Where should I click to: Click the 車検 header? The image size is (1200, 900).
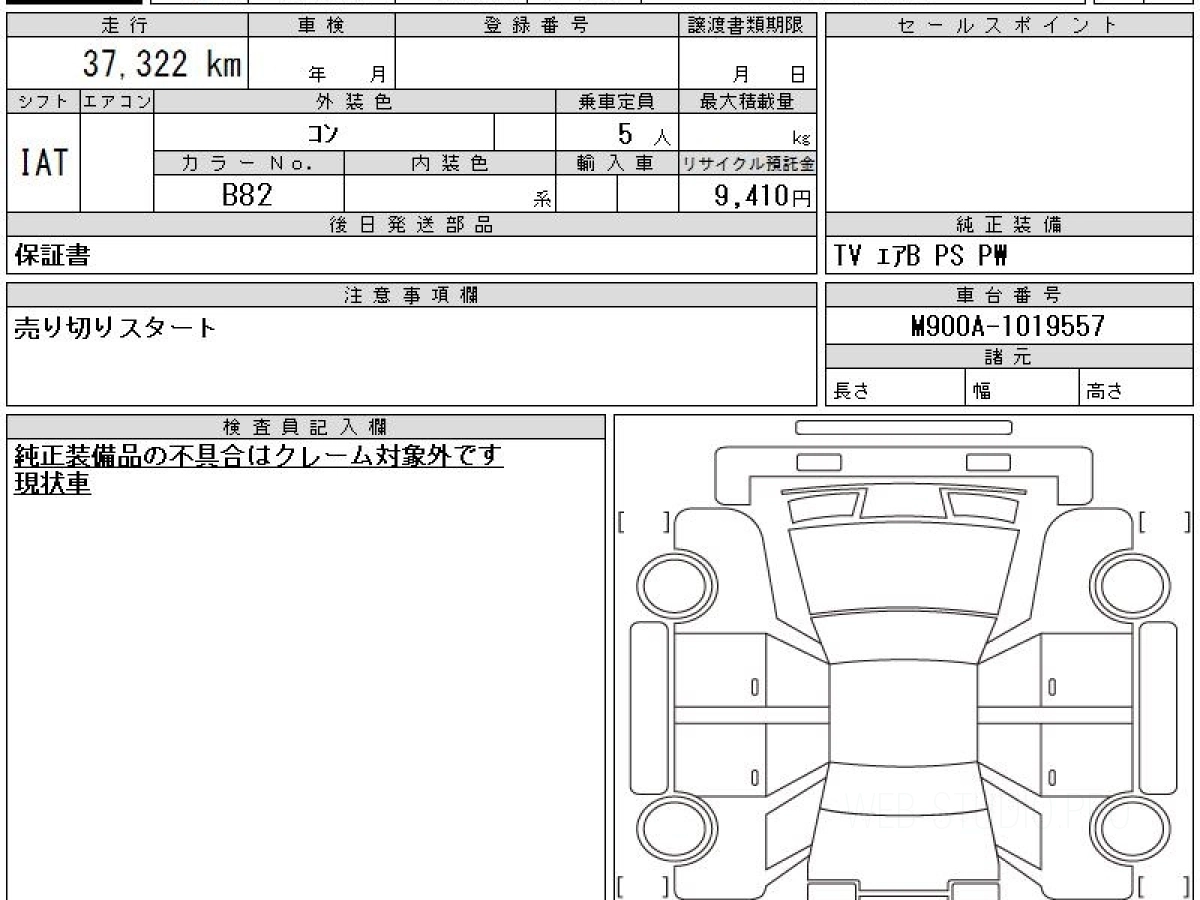321,27
